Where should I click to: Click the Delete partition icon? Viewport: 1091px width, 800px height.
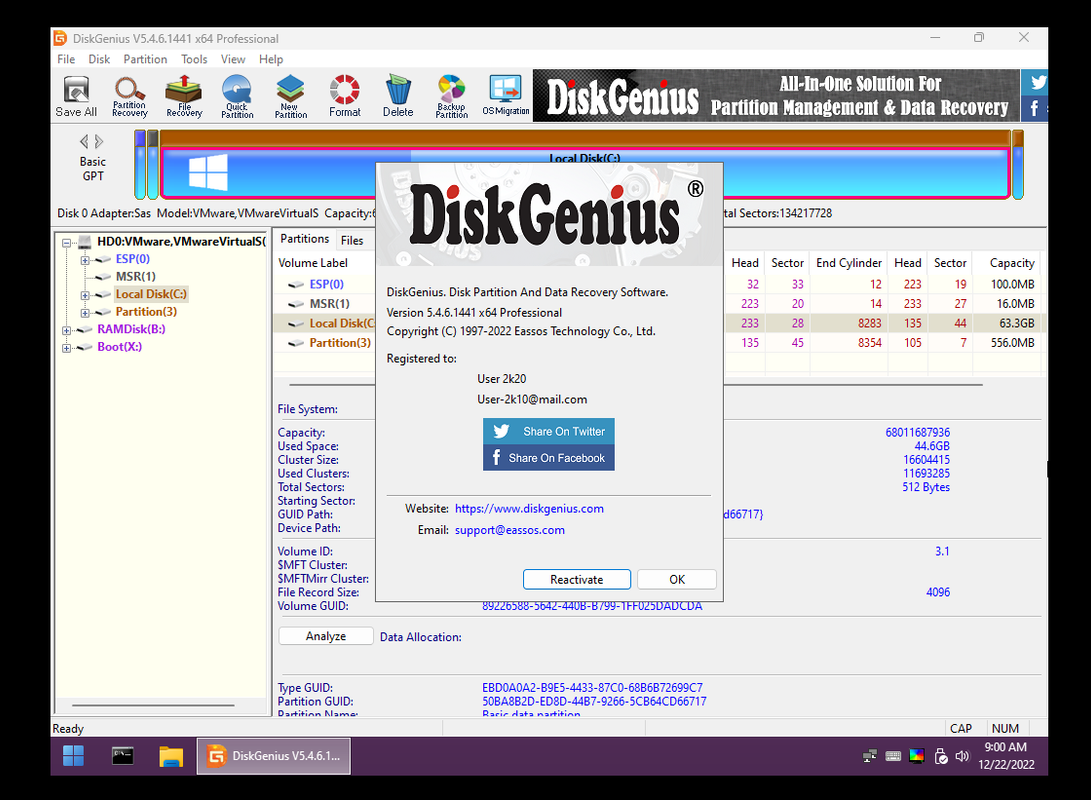tap(398, 97)
